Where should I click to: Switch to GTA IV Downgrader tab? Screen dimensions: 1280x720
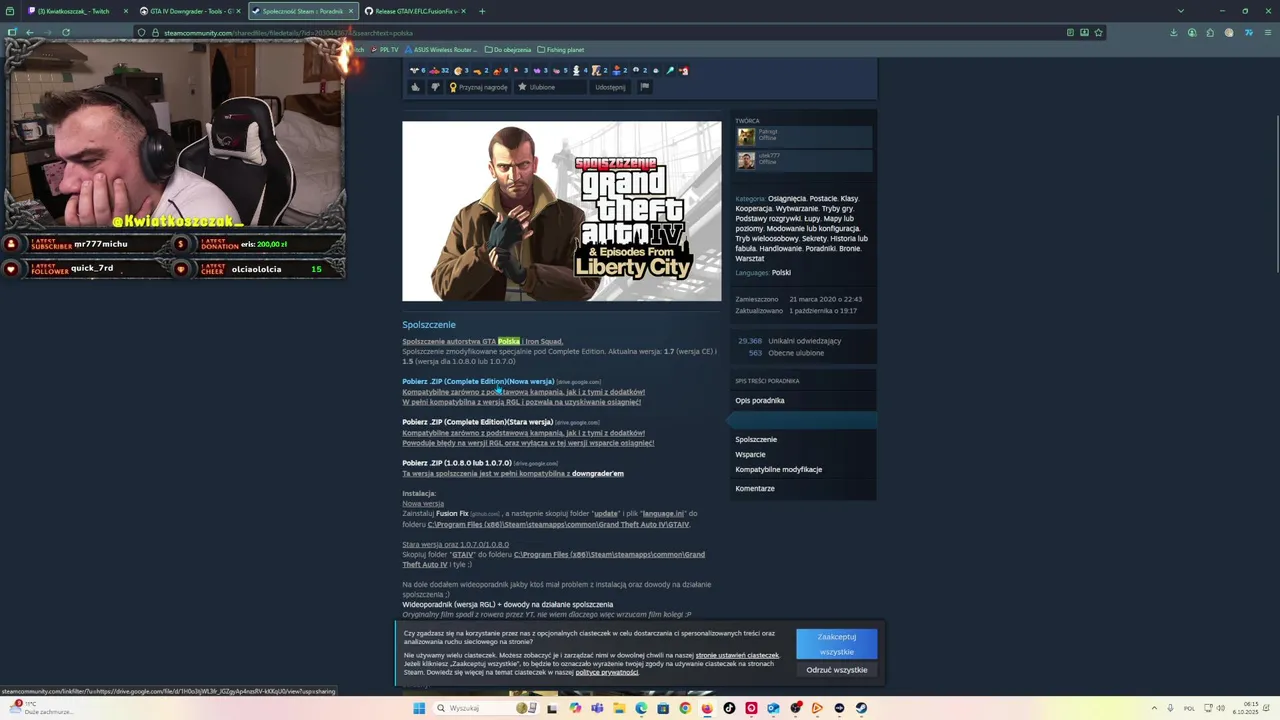click(190, 11)
